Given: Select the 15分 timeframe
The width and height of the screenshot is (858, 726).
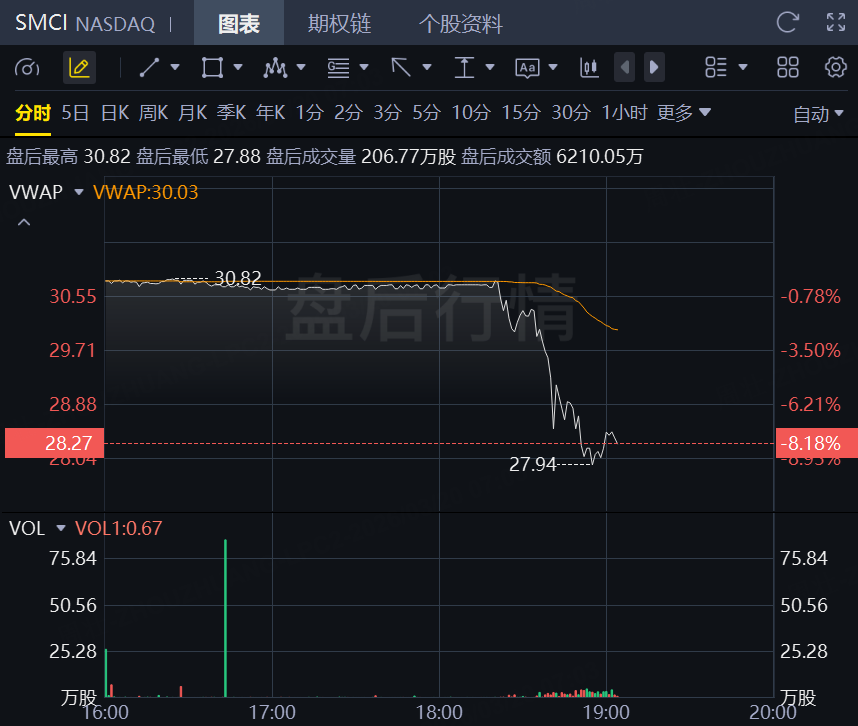Looking at the screenshot, I should click(x=520, y=113).
